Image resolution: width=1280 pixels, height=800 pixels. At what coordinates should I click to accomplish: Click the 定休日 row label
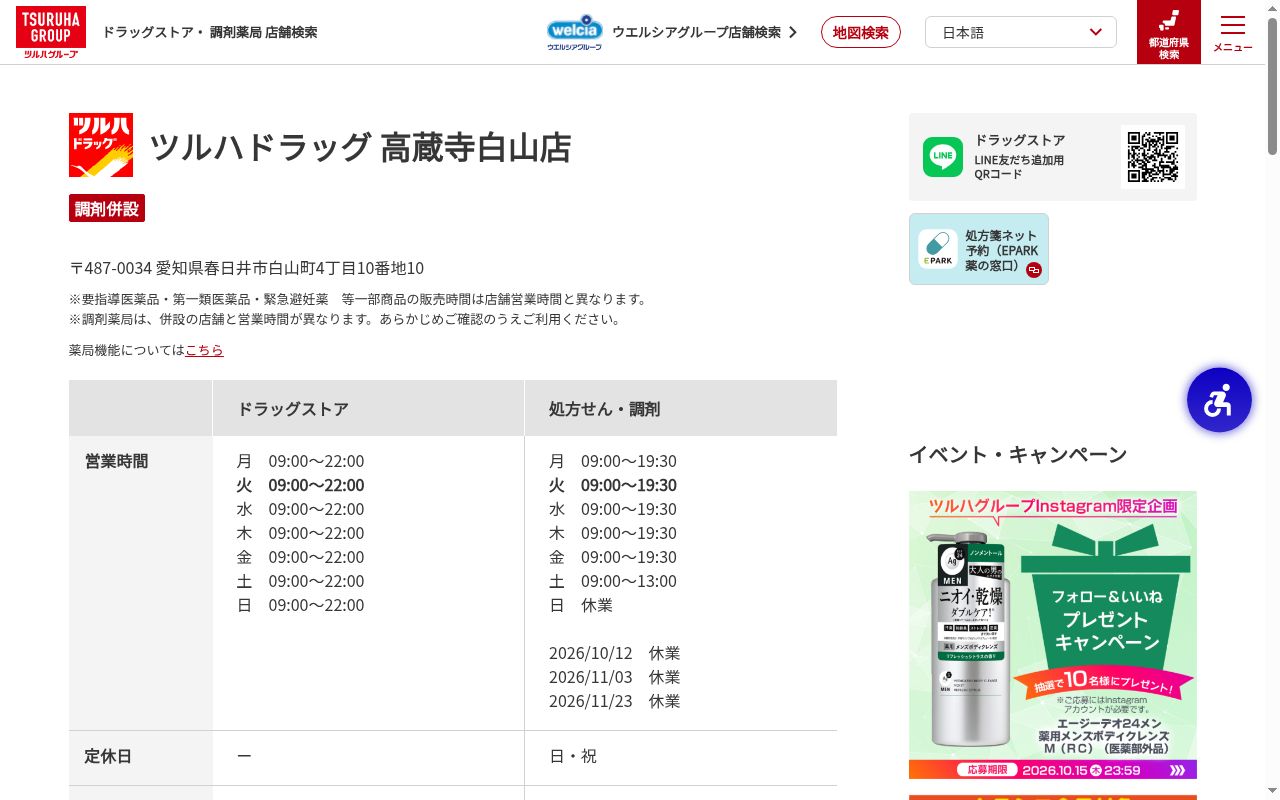coord(108,756)
